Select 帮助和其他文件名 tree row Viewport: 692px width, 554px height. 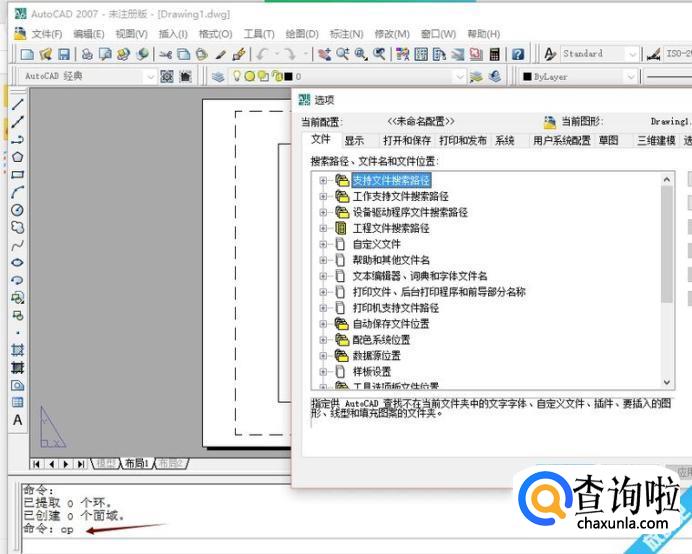(391, 260)
